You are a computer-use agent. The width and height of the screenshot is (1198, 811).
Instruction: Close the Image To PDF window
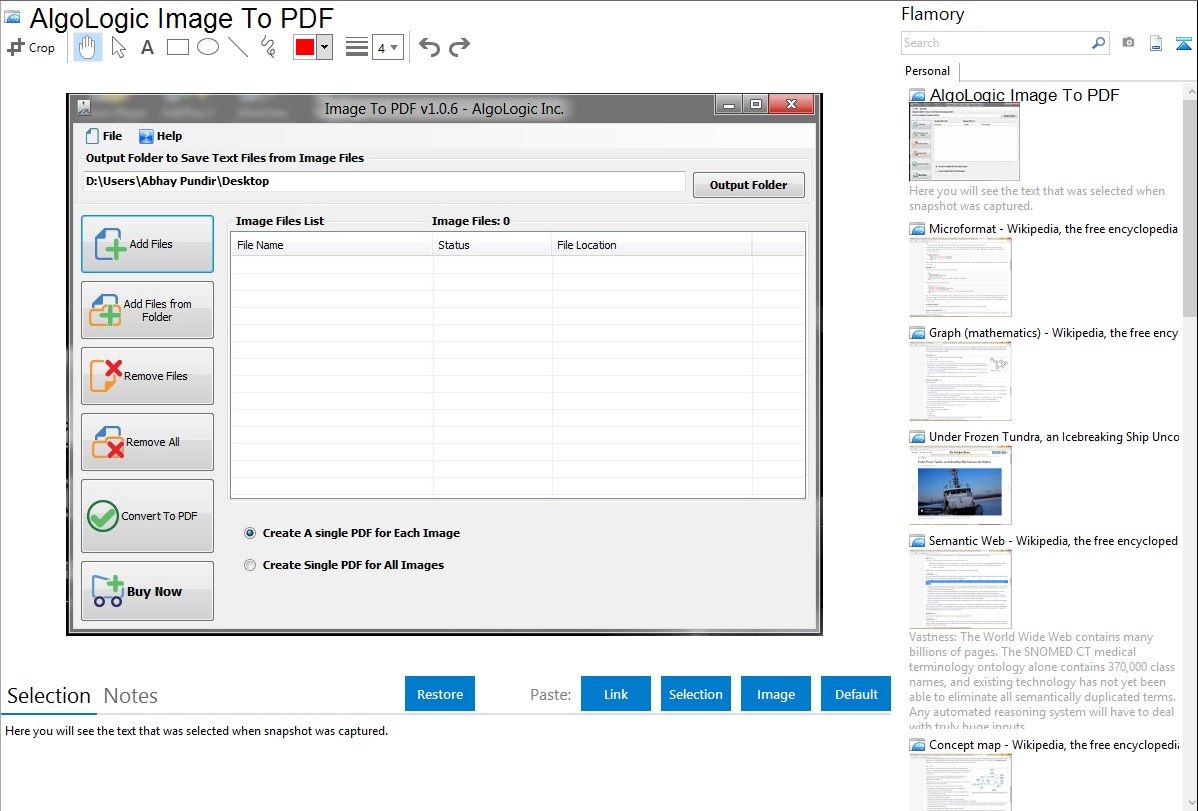[x=792, y=105]
